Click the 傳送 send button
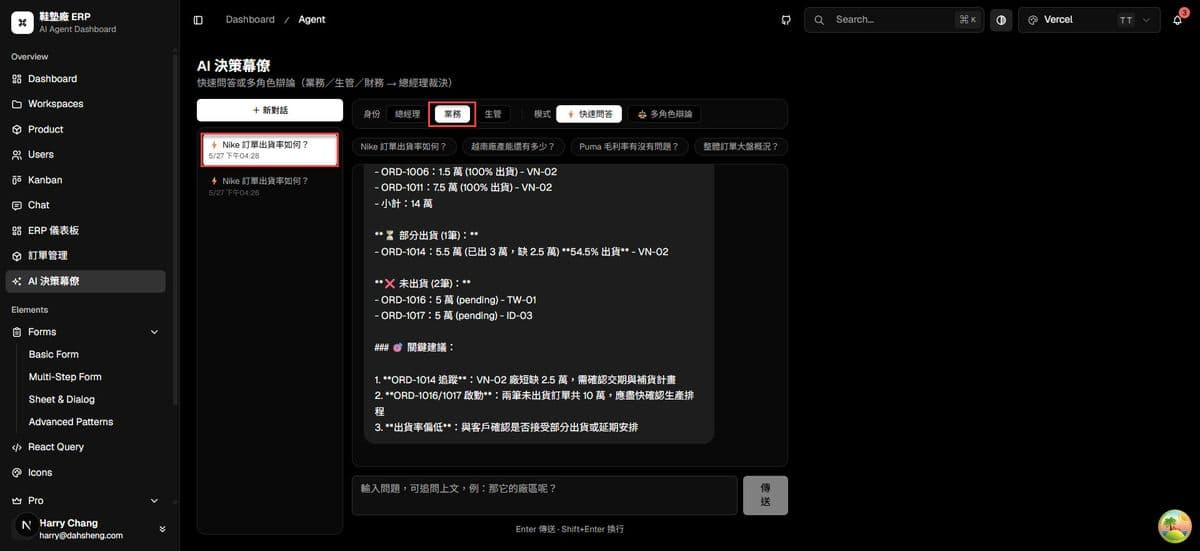 pos(765,495)
